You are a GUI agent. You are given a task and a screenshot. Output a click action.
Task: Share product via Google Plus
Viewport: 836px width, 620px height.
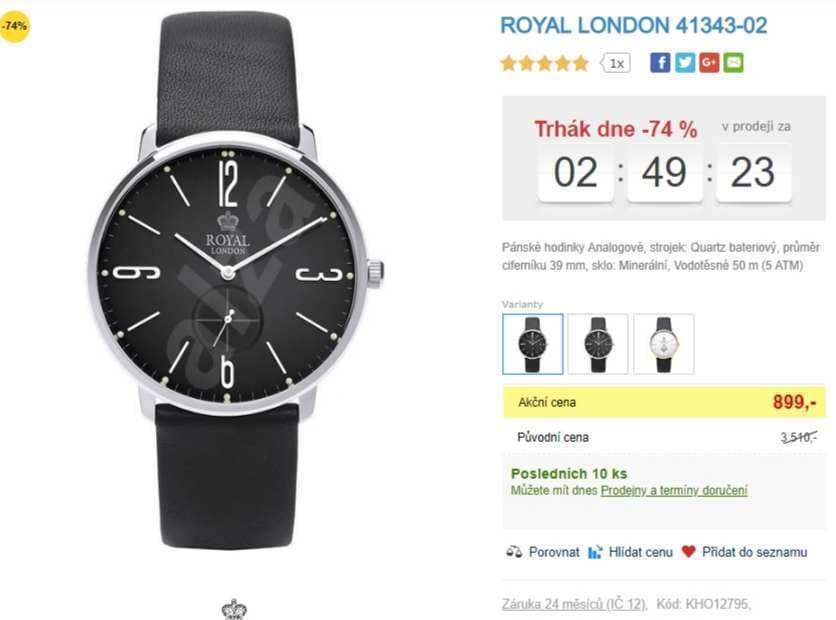click(x=709, y=63)
